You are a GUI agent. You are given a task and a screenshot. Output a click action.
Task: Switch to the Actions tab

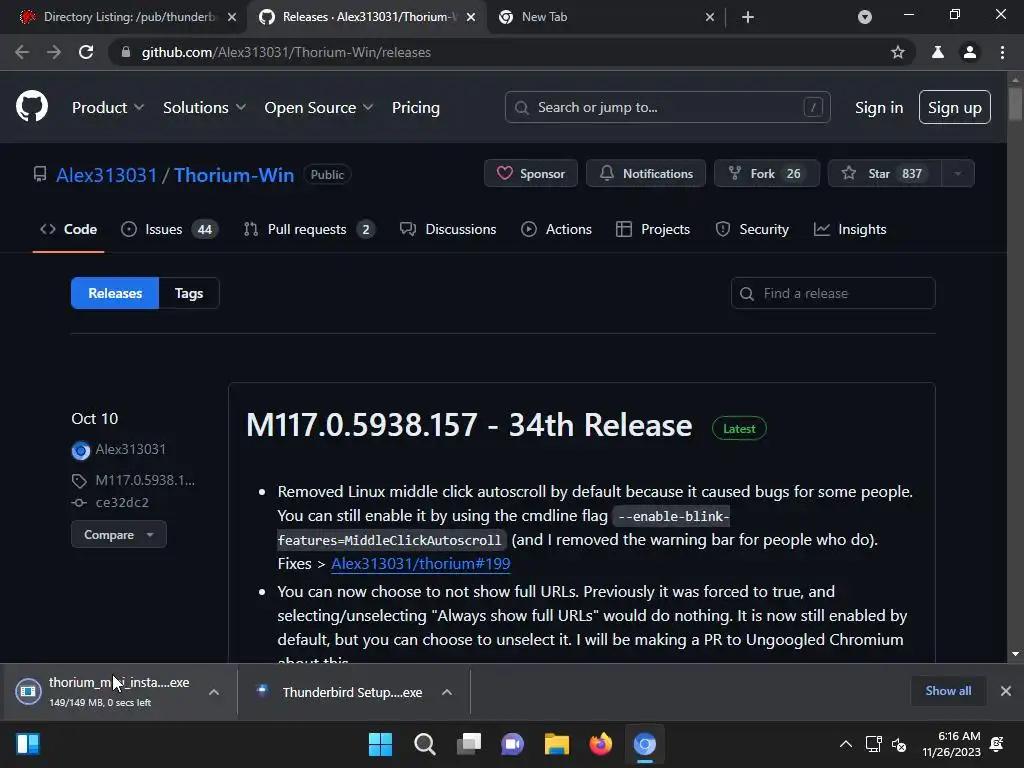(556, 229)
